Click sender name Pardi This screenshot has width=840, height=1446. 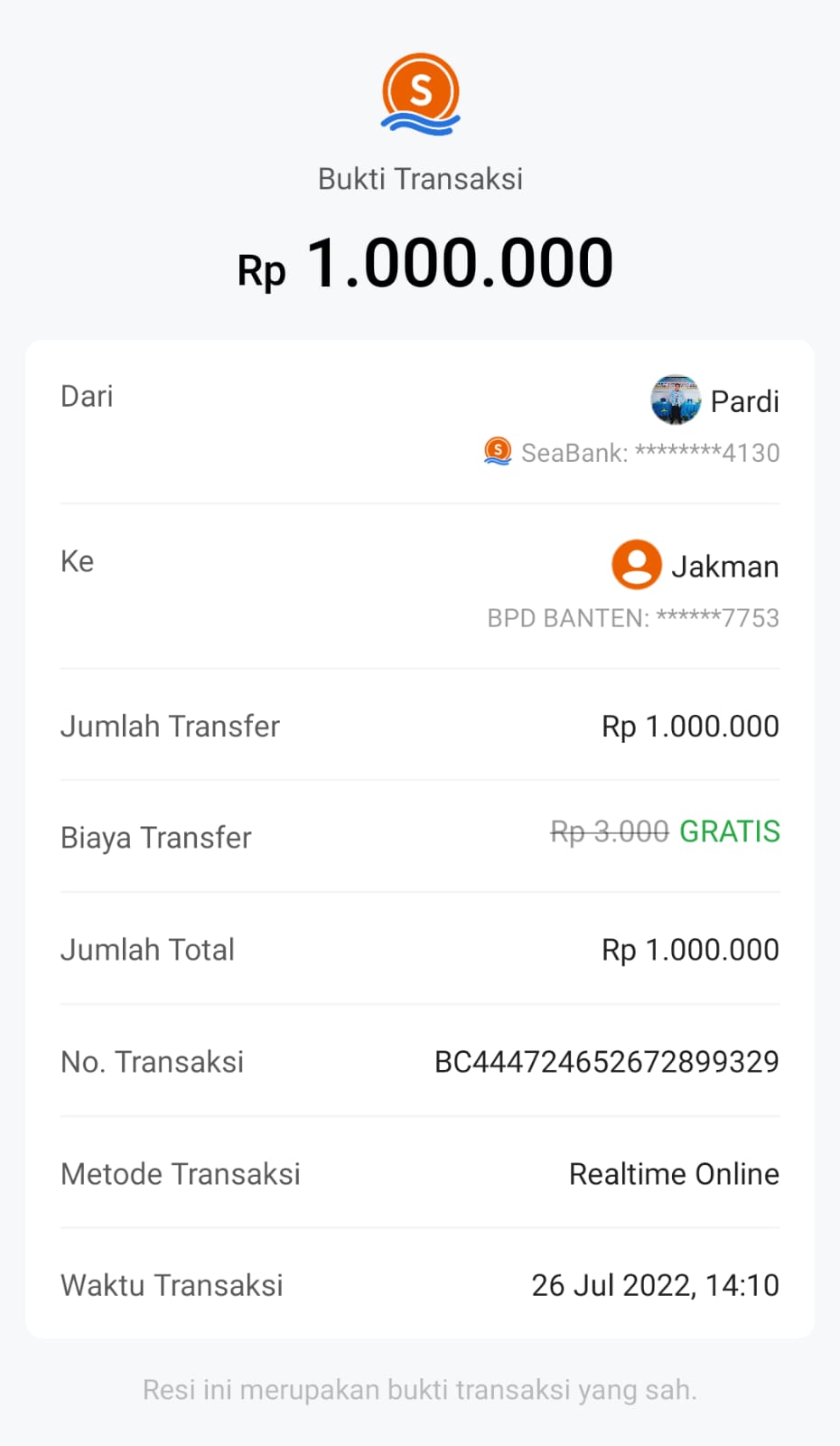(x=744, y=401)
